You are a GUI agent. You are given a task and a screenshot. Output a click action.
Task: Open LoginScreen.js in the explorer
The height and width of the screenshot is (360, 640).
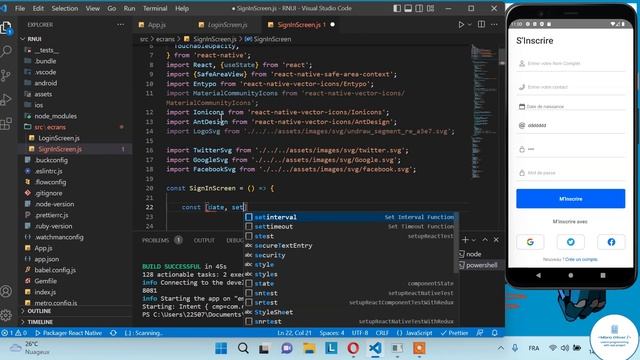point(59,138)
